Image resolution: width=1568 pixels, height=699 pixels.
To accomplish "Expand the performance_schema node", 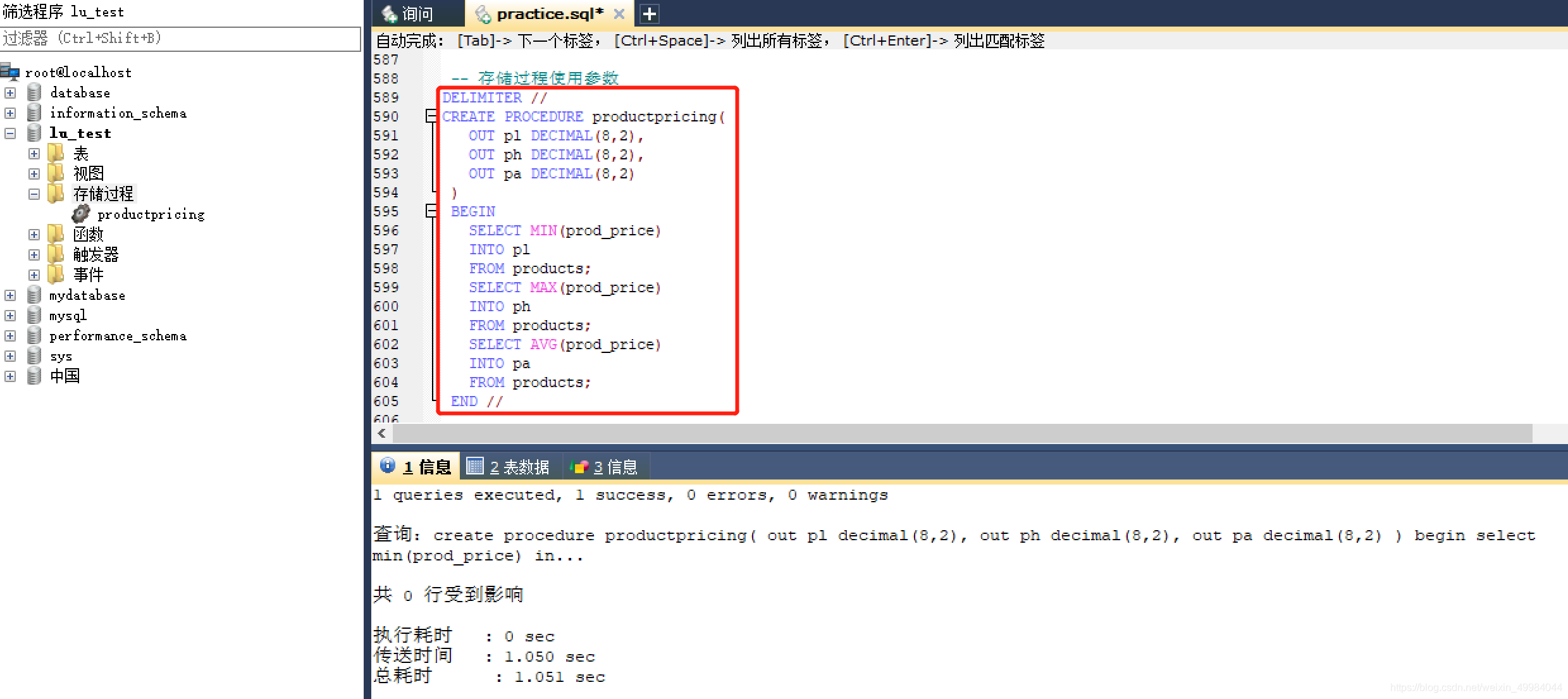I will click(10, 336).
